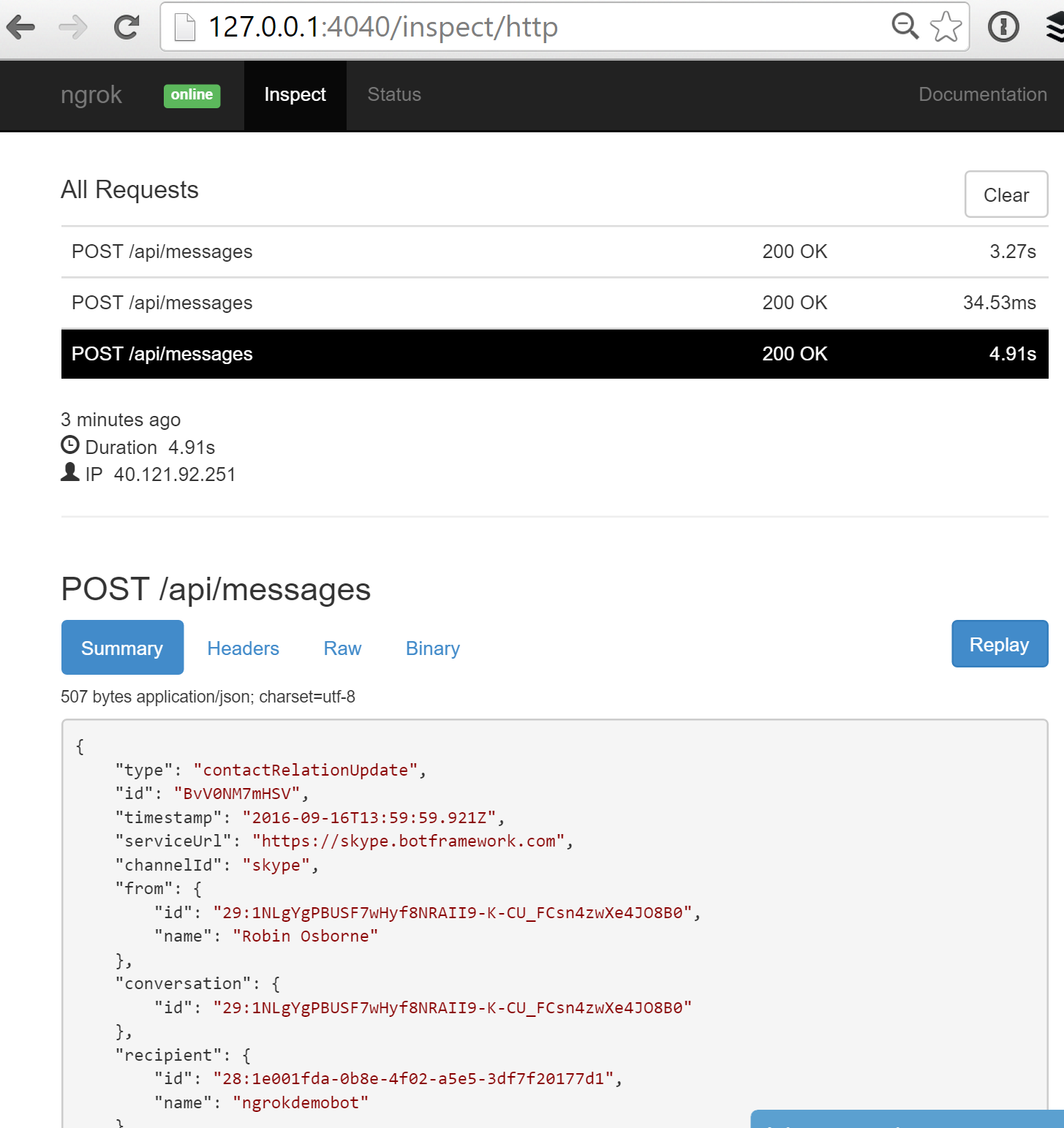1064x1128 pixels.
Task: Switch to the Headers tab
Action: coord(244,648)
